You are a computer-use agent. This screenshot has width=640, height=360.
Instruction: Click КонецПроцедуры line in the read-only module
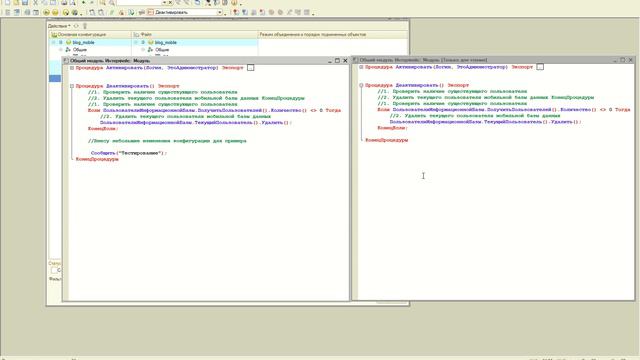click(x=387, y=140)
